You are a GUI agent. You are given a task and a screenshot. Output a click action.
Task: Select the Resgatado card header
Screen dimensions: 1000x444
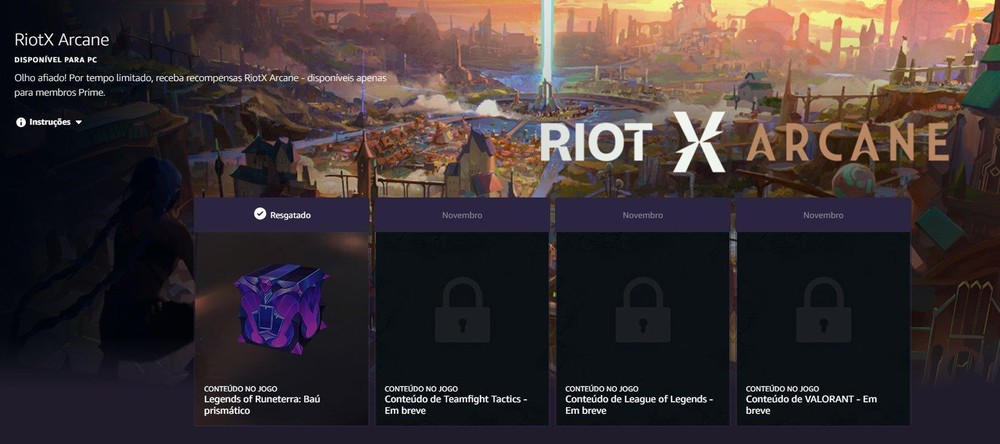click(282, 215)
